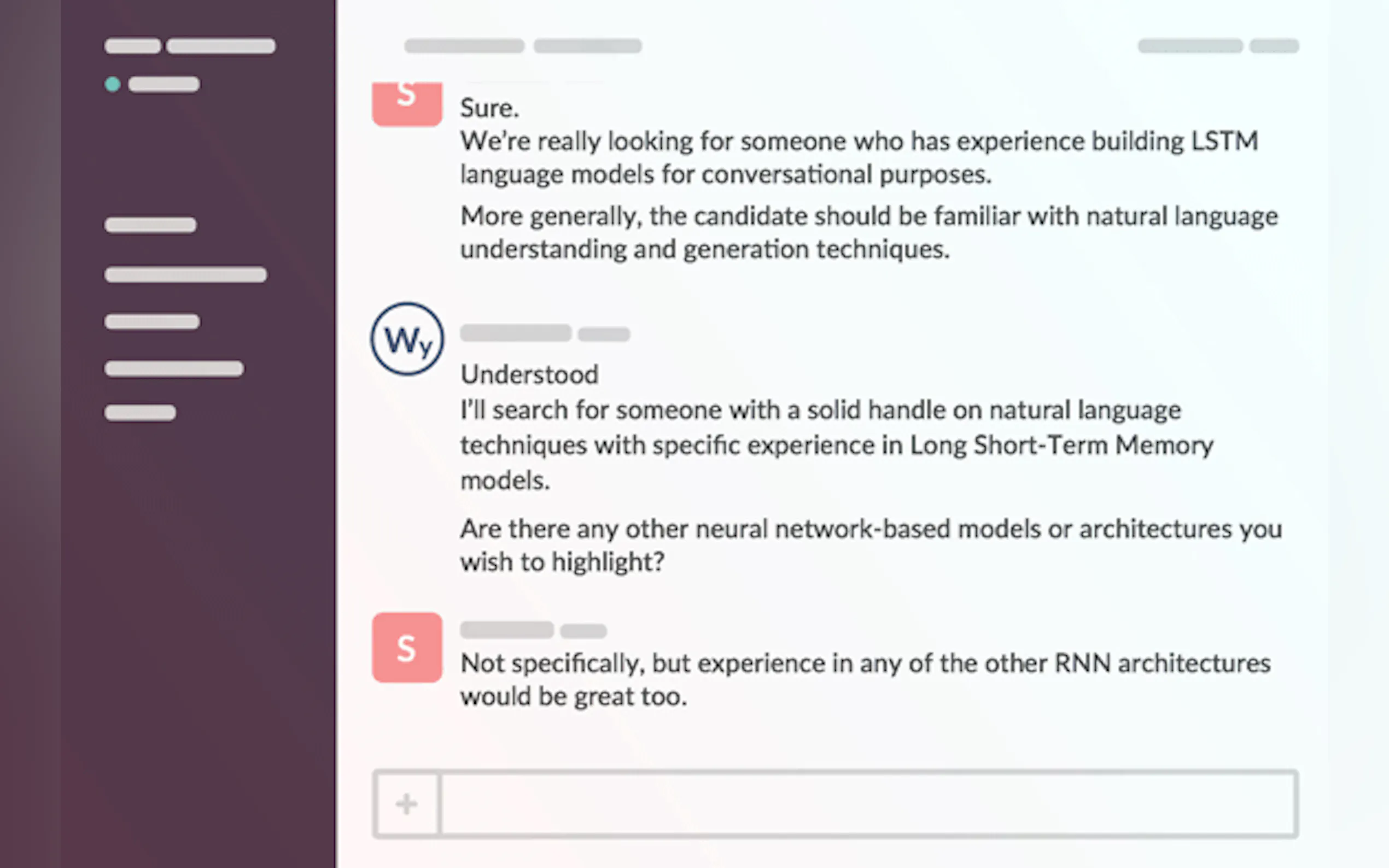Select the topmost channel item in sidebar list

[150, 225]
